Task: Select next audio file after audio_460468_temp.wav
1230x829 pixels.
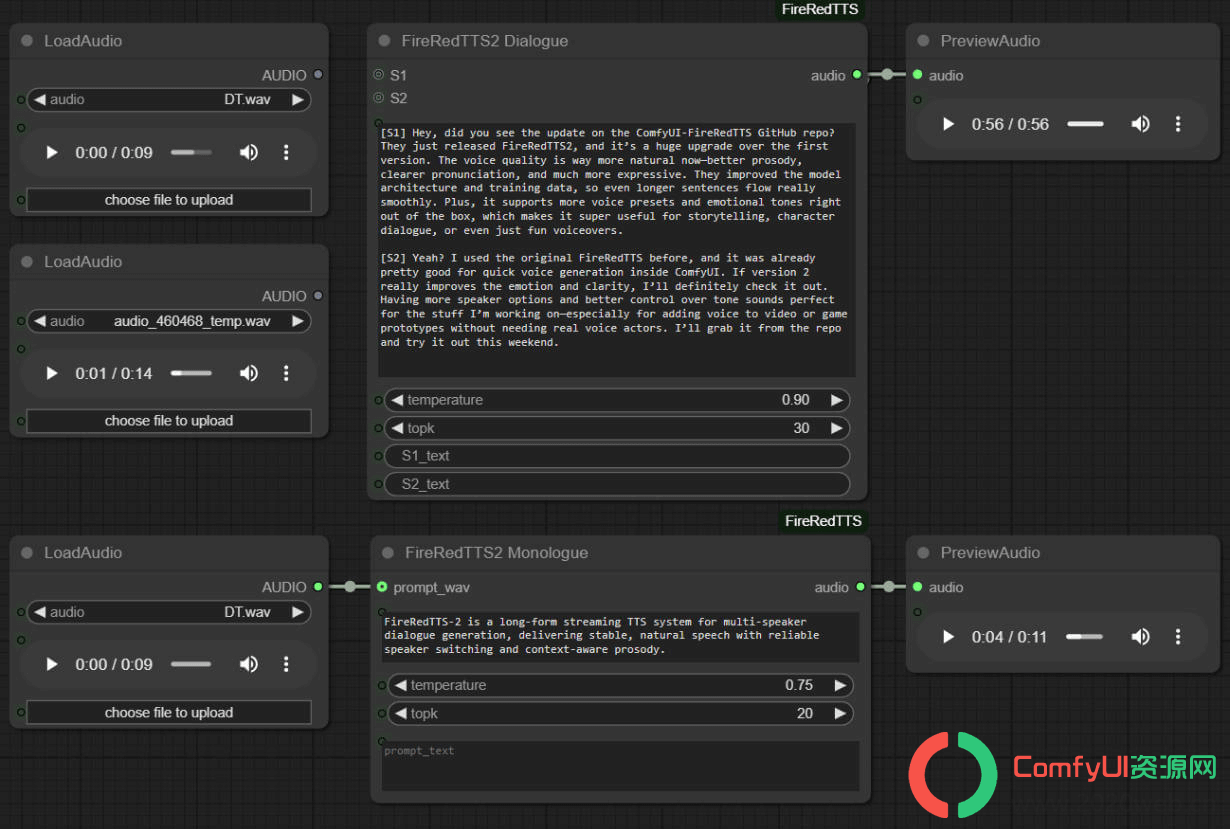Action: (297, 321)
